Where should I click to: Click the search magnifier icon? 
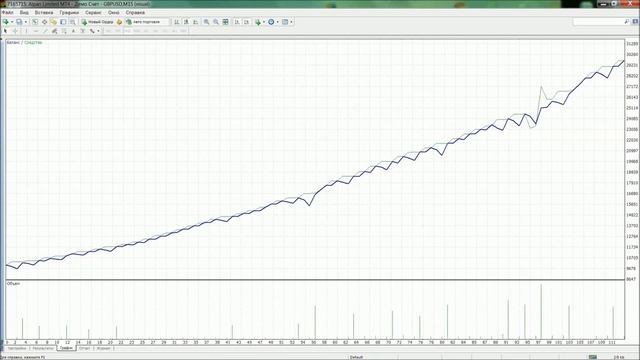(627, 22)
